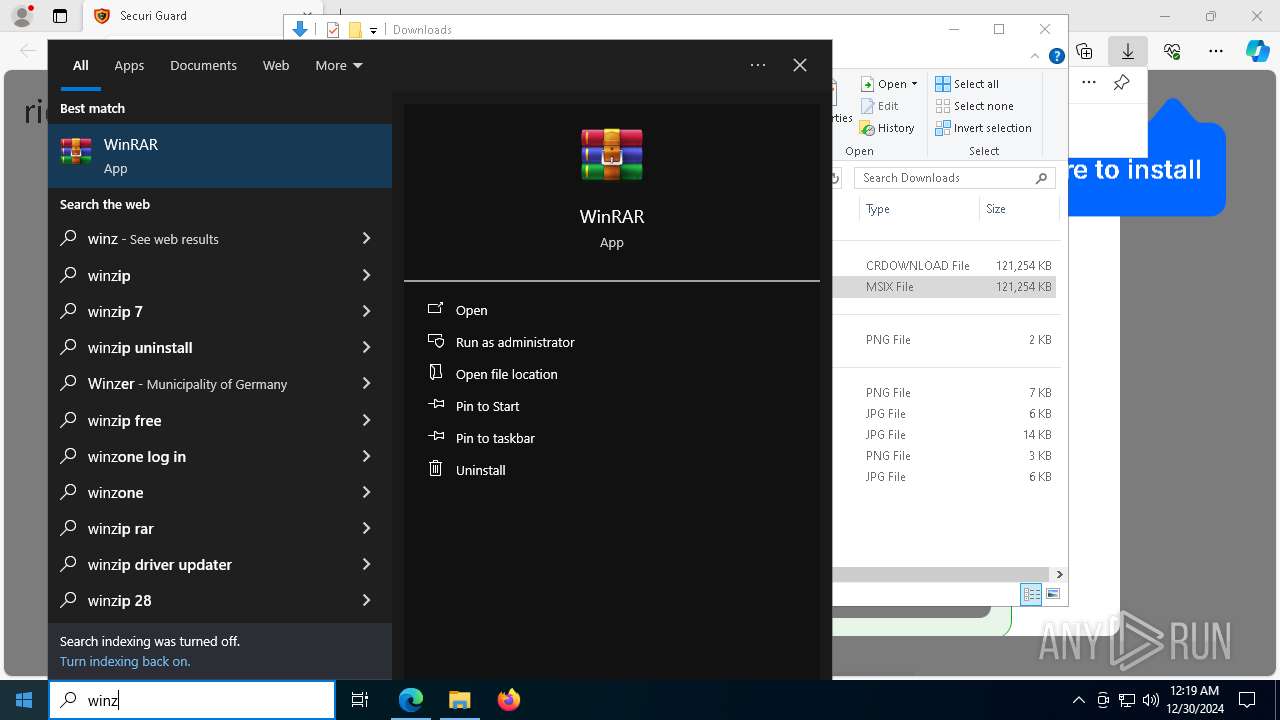Click the taskbar search box containing 'winz'
Image resolution: width=1280 pixels, height=720 pixels.
tap(192, 700)
